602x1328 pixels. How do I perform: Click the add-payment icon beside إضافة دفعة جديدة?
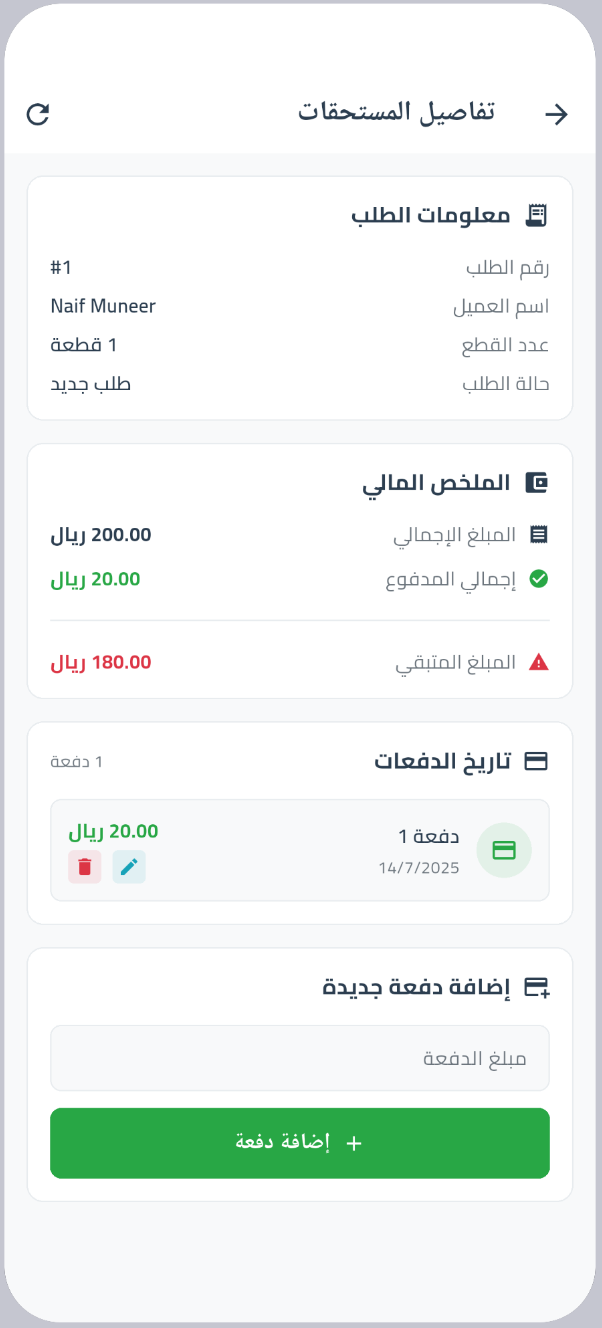[538, 986]
